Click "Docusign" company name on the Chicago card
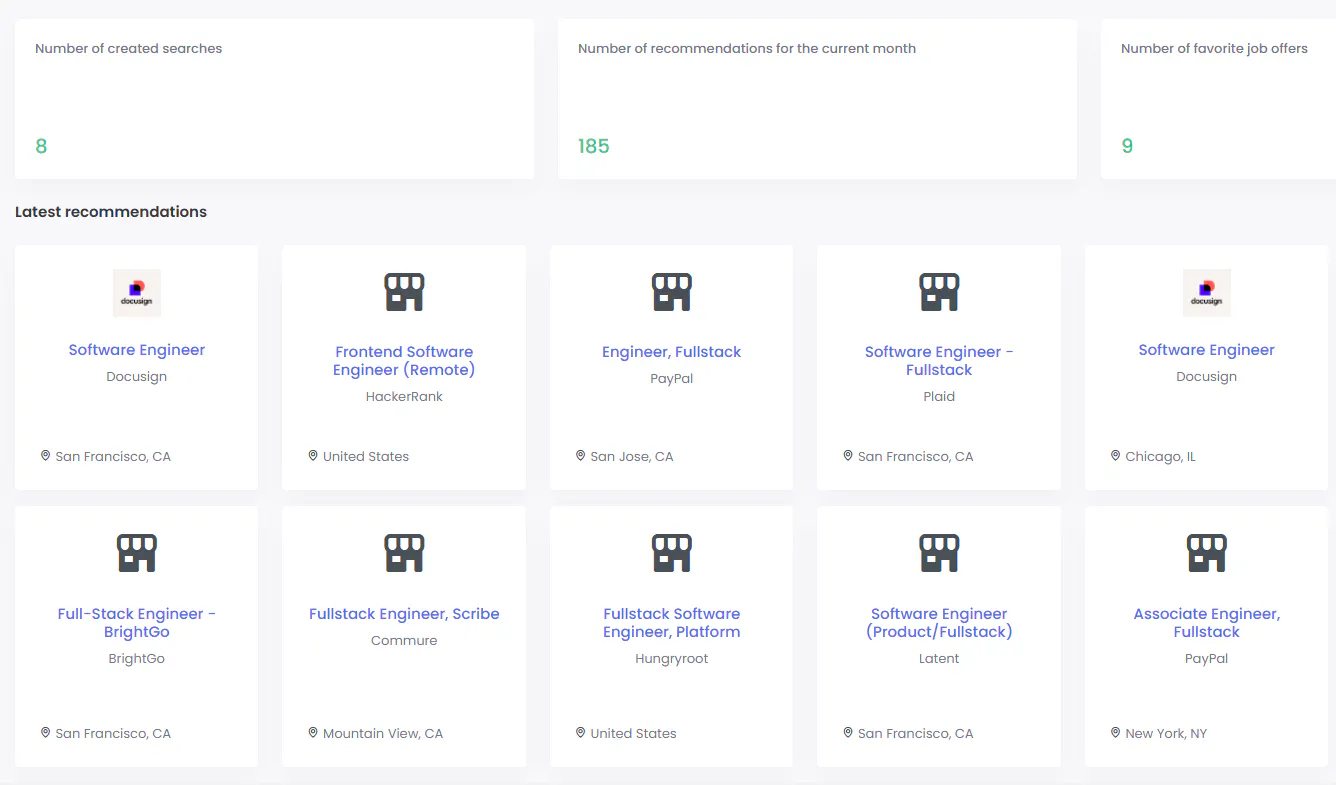The image size is (1336, 785). [1207, 377]
